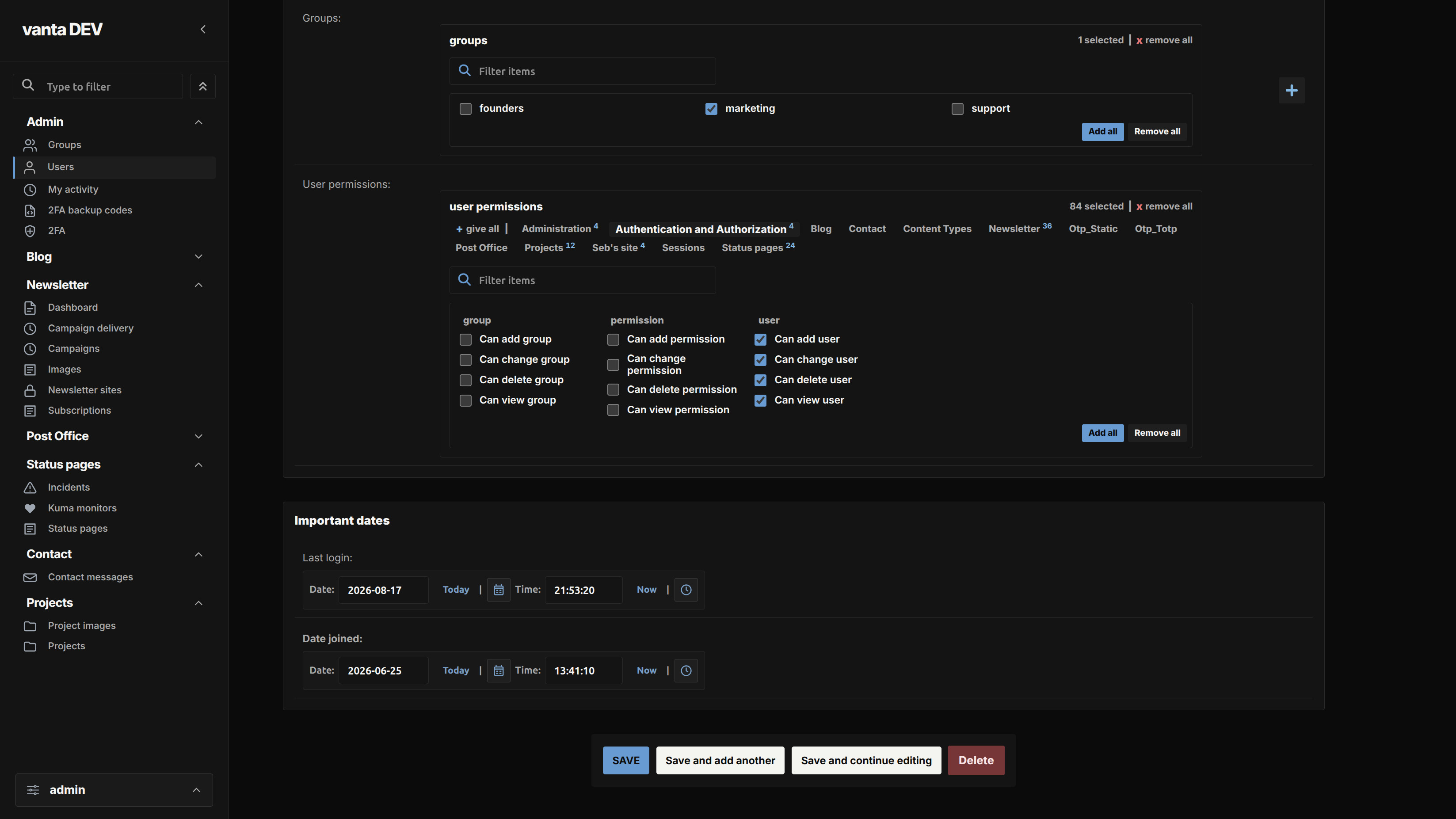Click the Newsletter sites lock icon
The height and width of the screenshot is (819, 1456).
[x=30, y=391]
